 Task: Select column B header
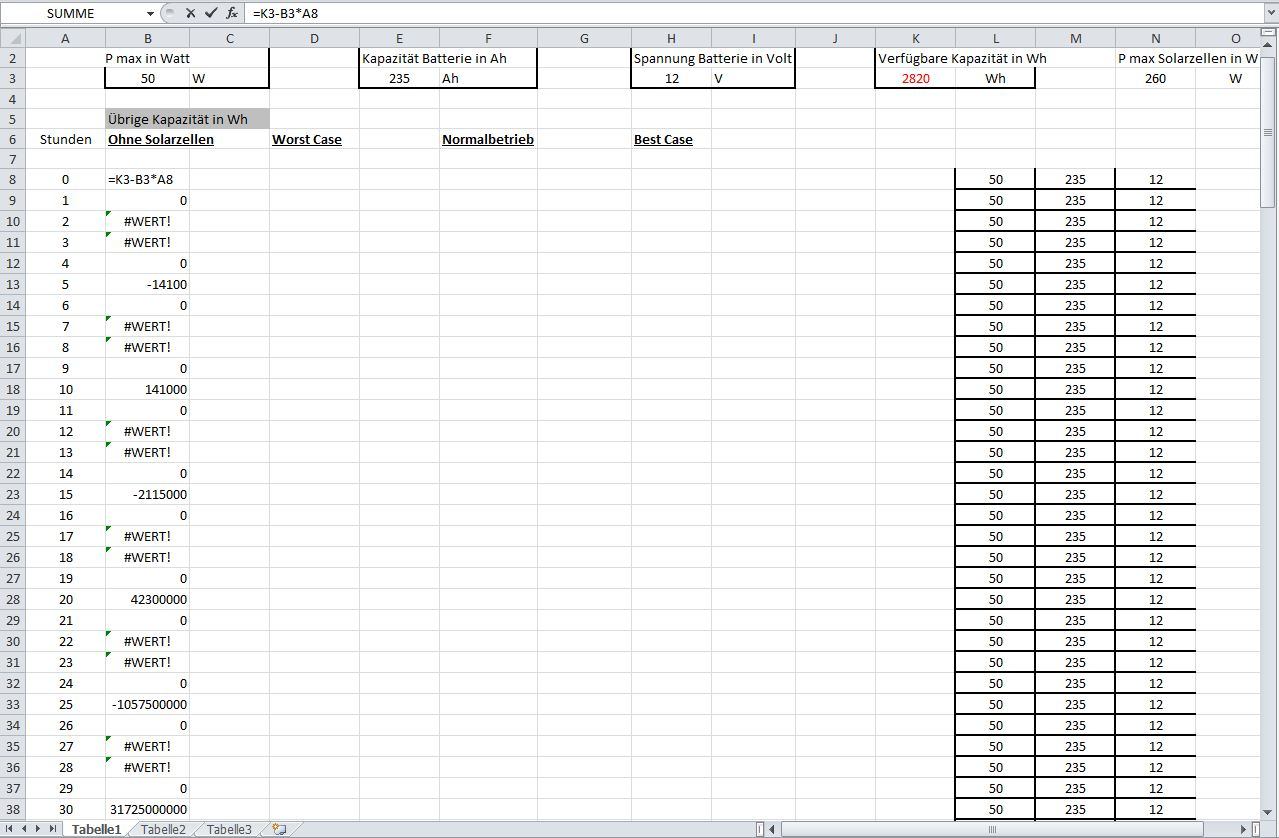point(147,38)
